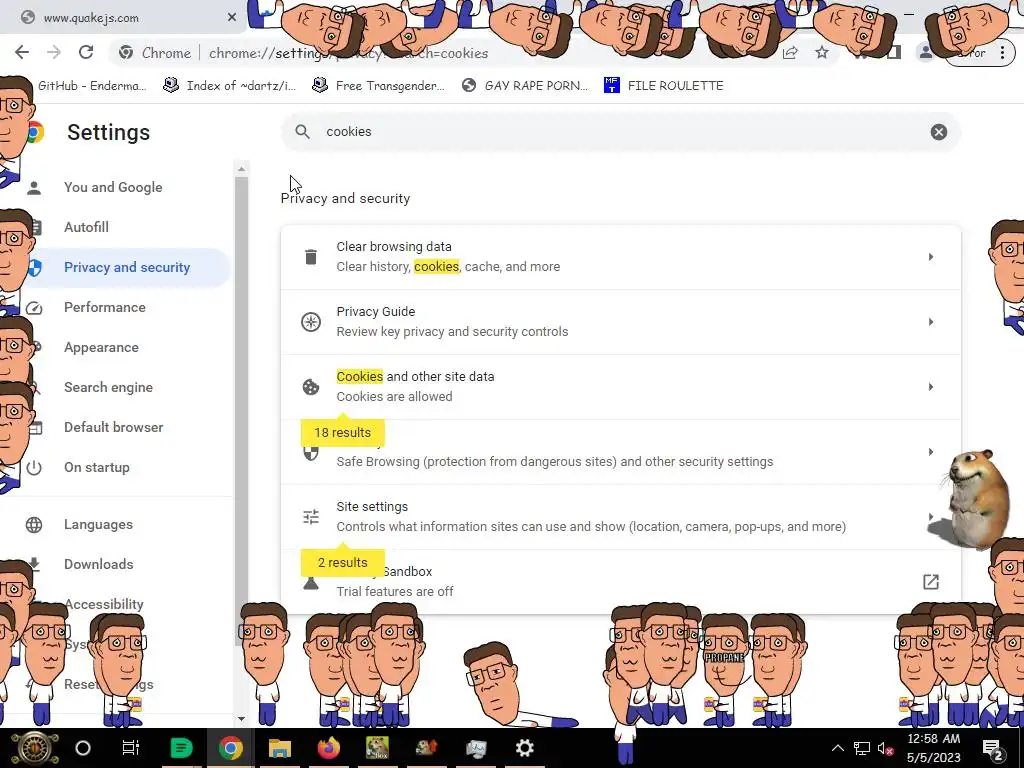Screen dimensions: 1024x768
Task: Click the Performance gauge icon
Action: tap(34, 308)
